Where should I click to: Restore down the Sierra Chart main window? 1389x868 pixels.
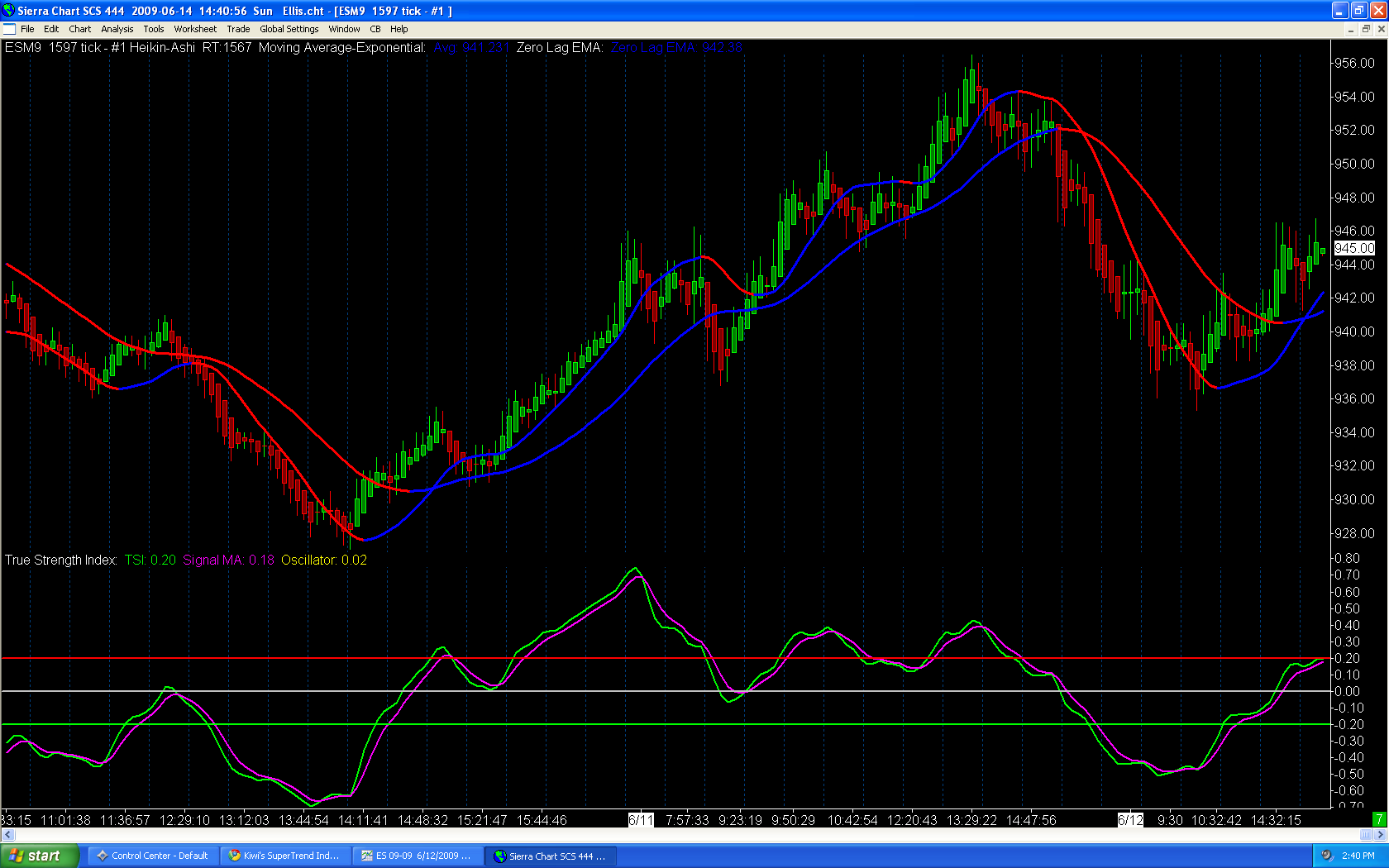click(1359, 11)
